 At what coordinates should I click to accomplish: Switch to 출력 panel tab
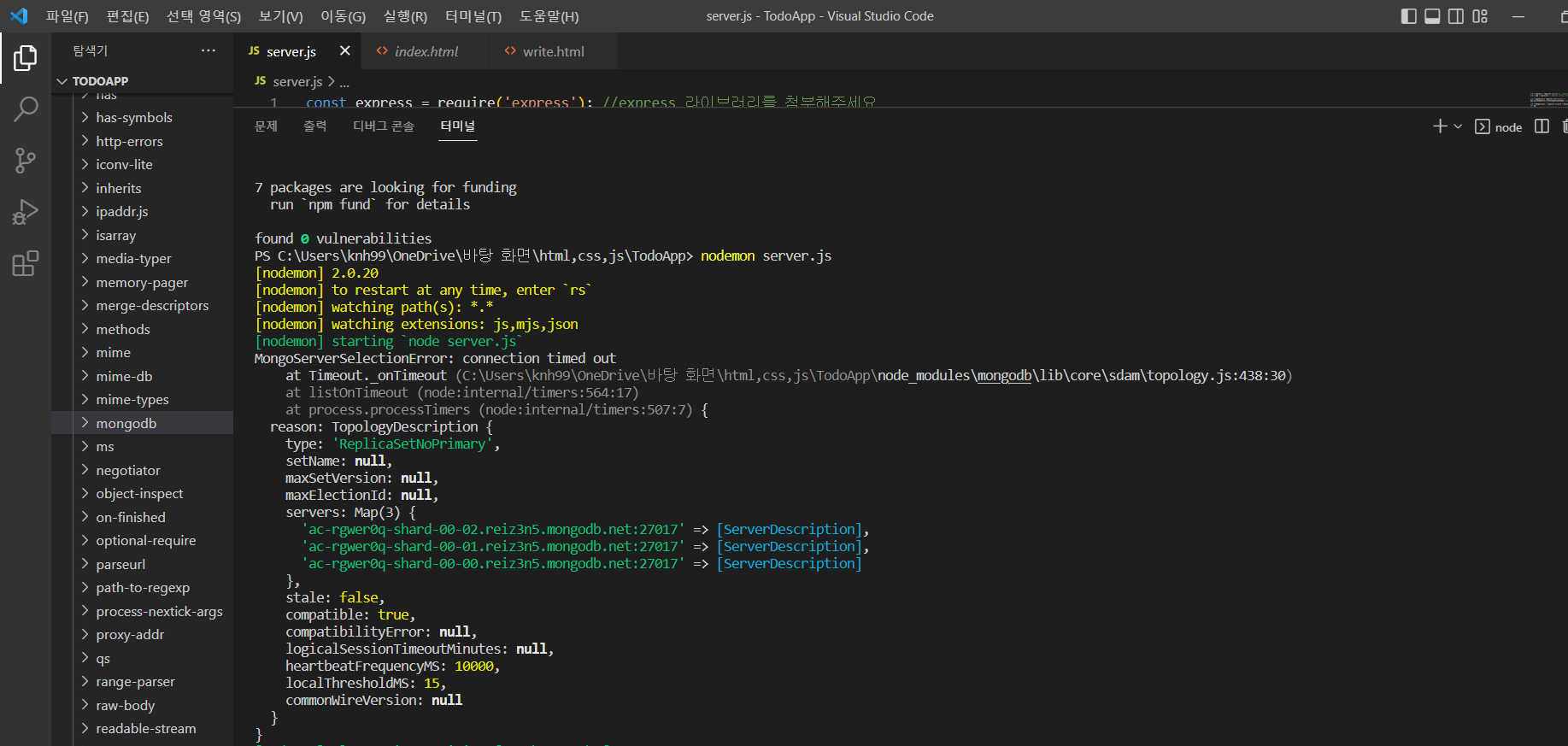click(315, 126)
